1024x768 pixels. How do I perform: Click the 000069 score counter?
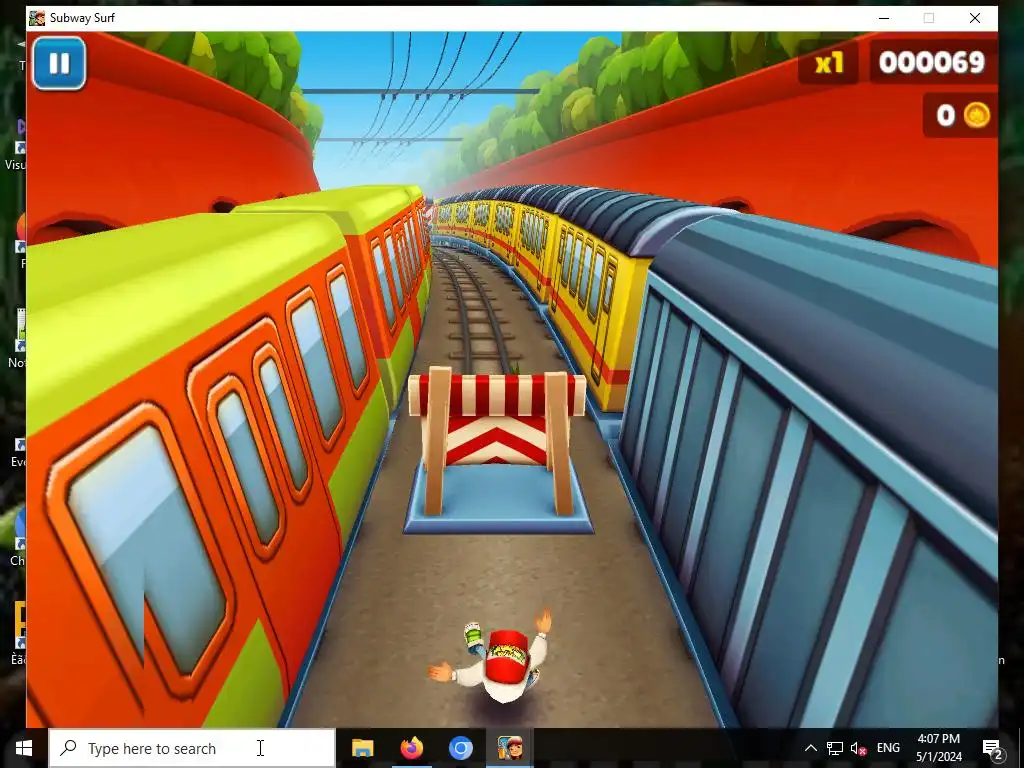point(931,63)
